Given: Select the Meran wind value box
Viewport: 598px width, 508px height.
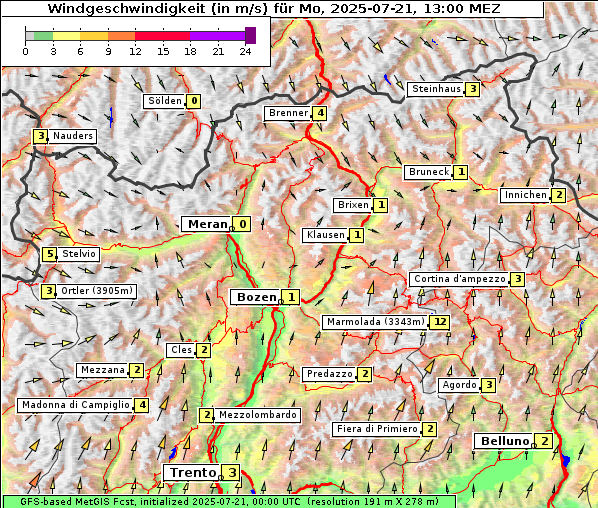Looking at the screenshot, I should (x=243, y=224).
